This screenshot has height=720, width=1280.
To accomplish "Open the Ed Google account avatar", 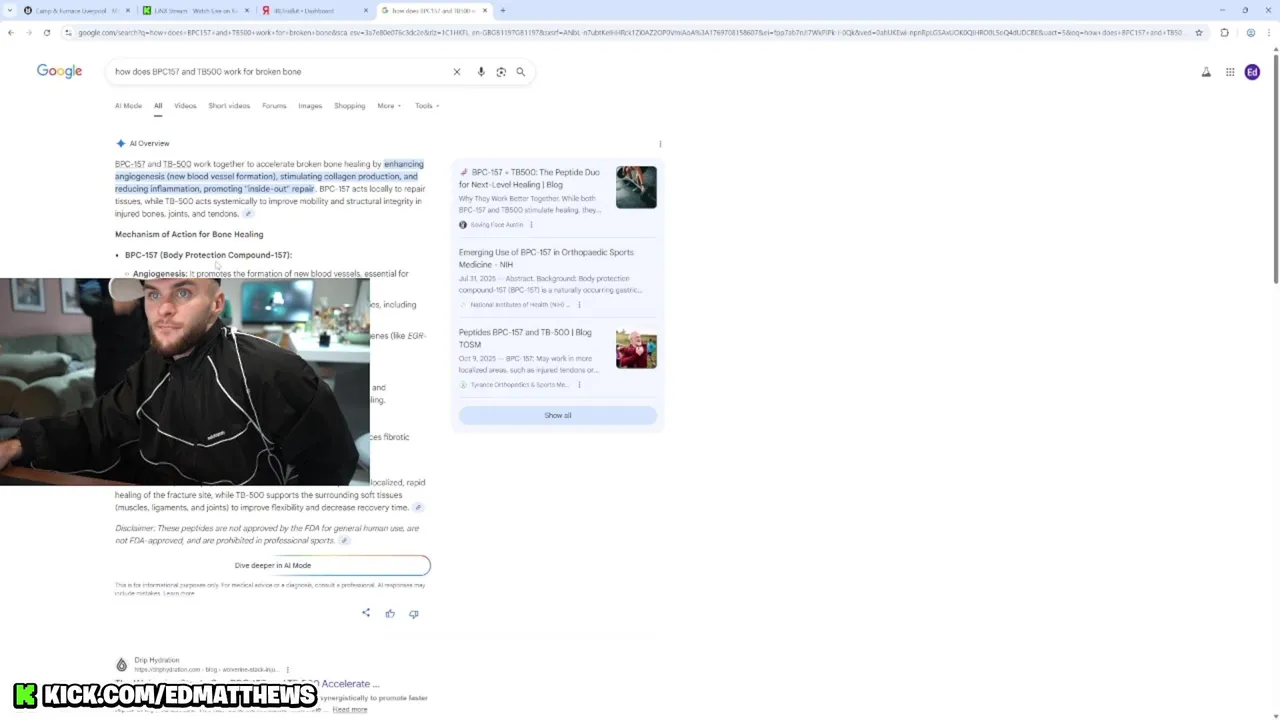I will 1252,72.
